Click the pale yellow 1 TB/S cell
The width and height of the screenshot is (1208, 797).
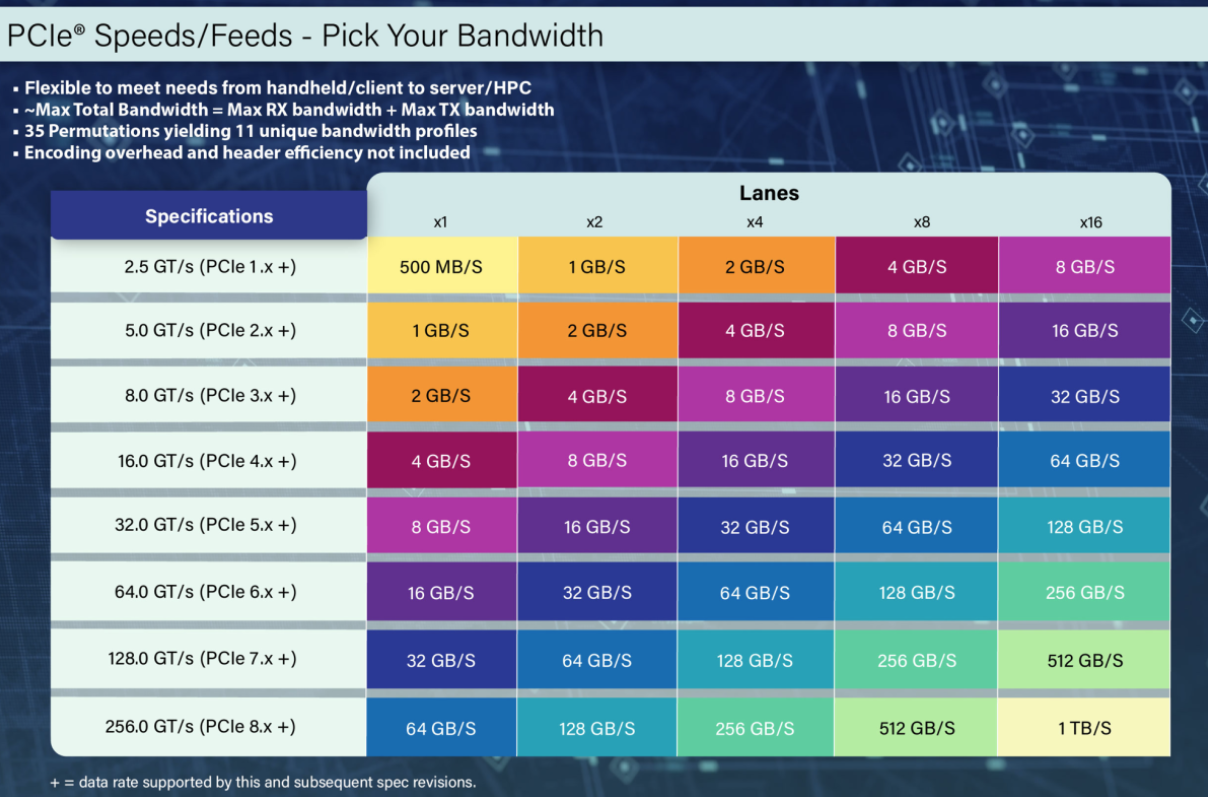pos(1084,727)
